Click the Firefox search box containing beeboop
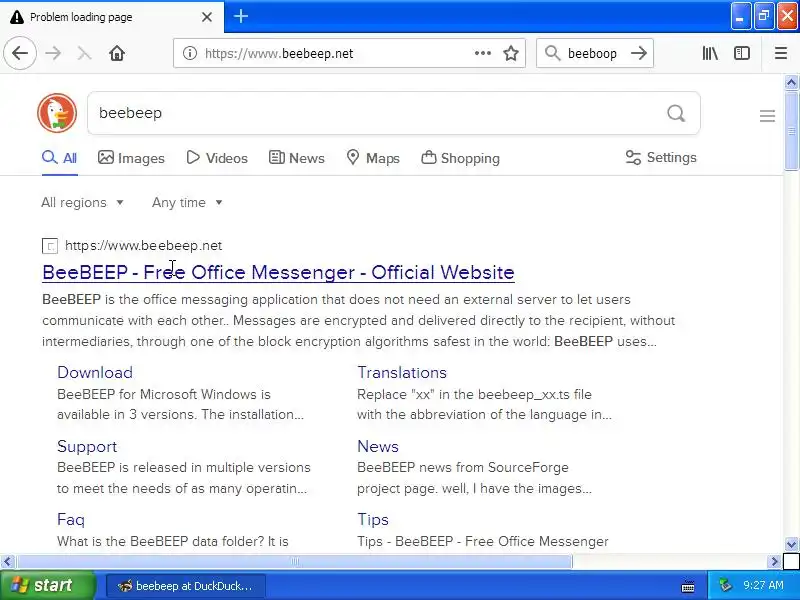 592,53
